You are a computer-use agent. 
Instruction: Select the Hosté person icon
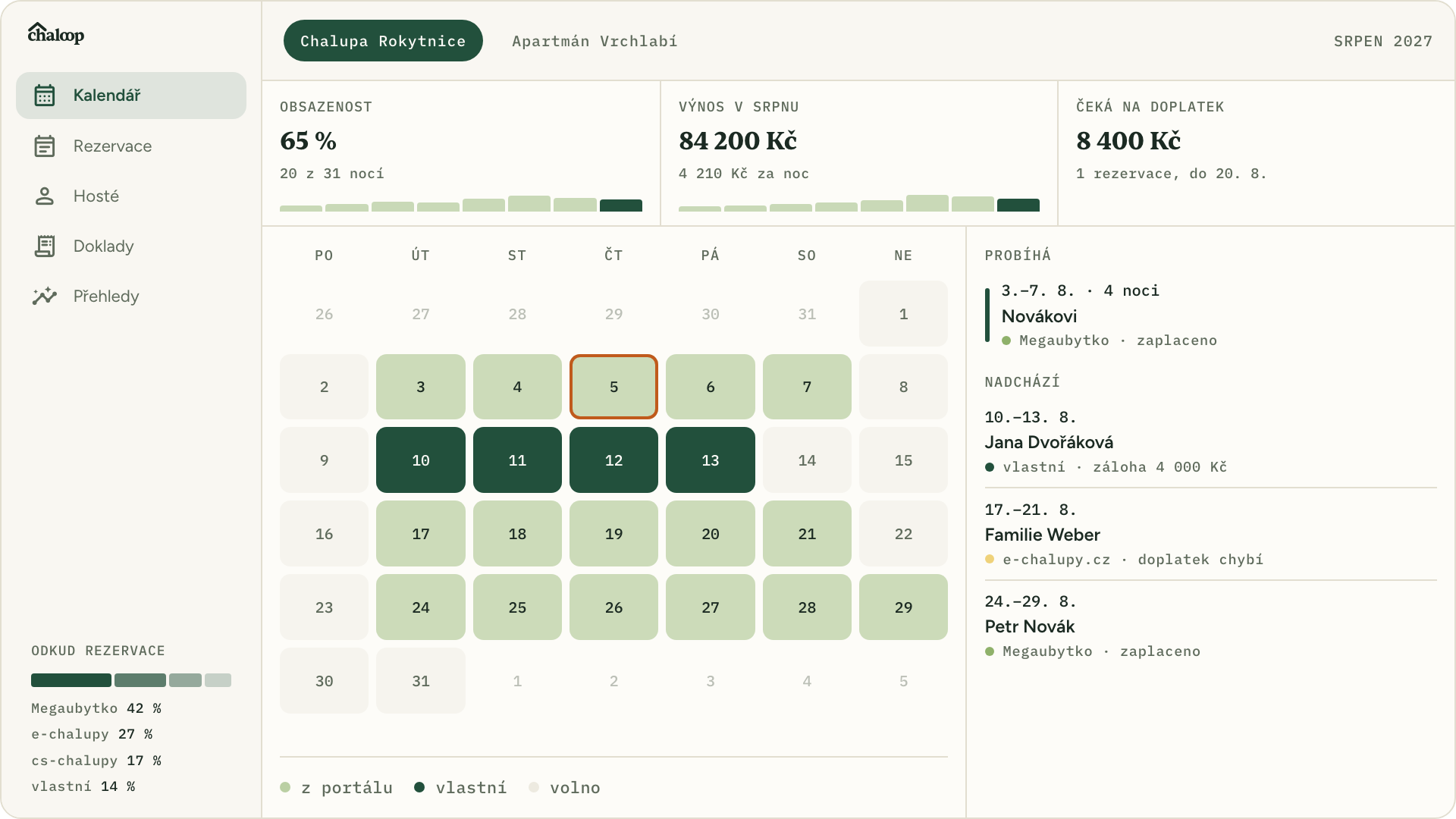(x=45, y=196)
